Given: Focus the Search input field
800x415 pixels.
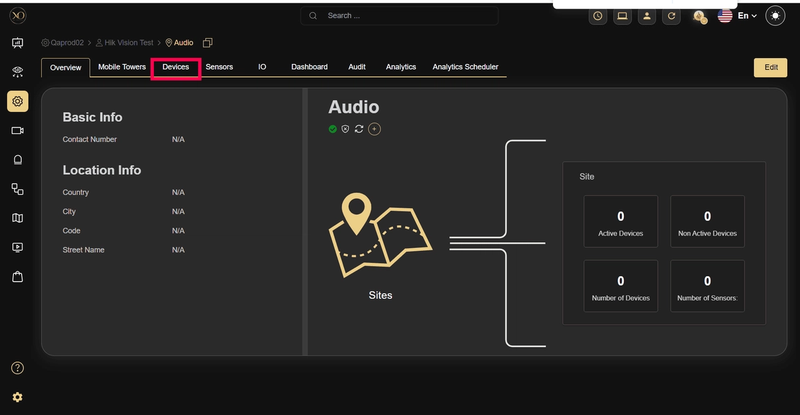Looking at the screenshot, I should point(399,16).
